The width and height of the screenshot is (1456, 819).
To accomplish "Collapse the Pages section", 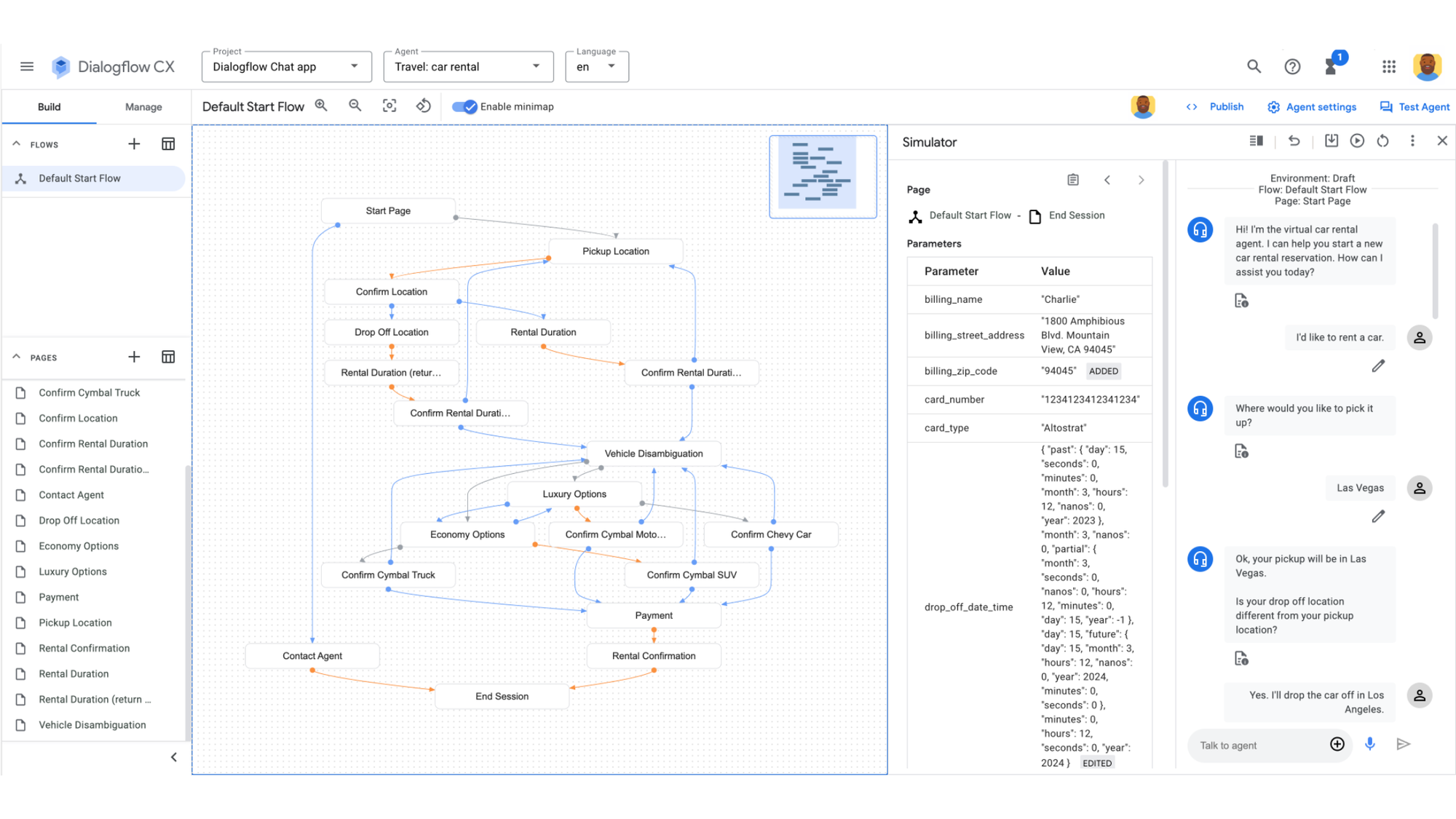I will tap(16, 357).
